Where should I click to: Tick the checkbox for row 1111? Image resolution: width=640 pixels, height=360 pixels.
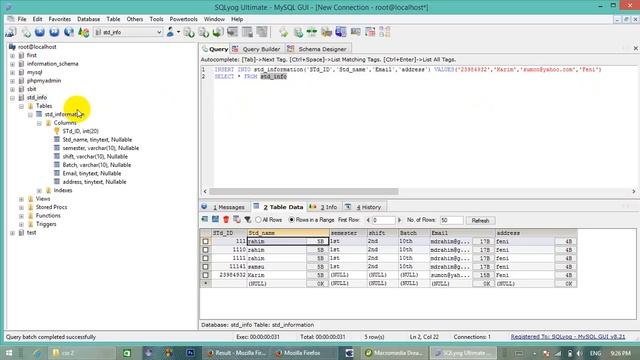205,258
